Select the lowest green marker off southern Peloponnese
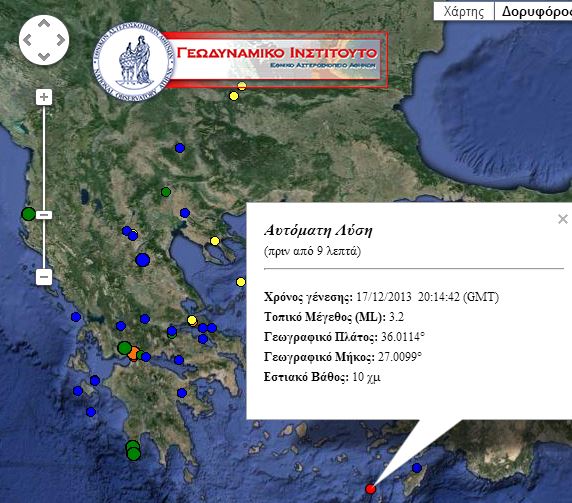The width and height of the screenshot is (572, 503). [134, 454]
